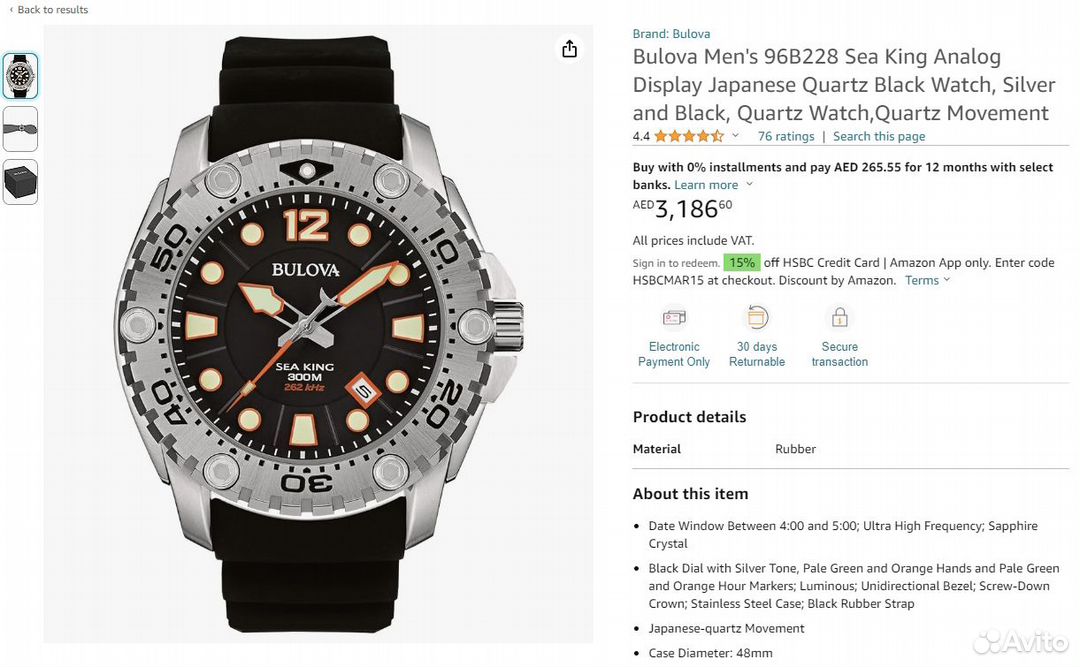Click the Search this page link

[879, 137]
